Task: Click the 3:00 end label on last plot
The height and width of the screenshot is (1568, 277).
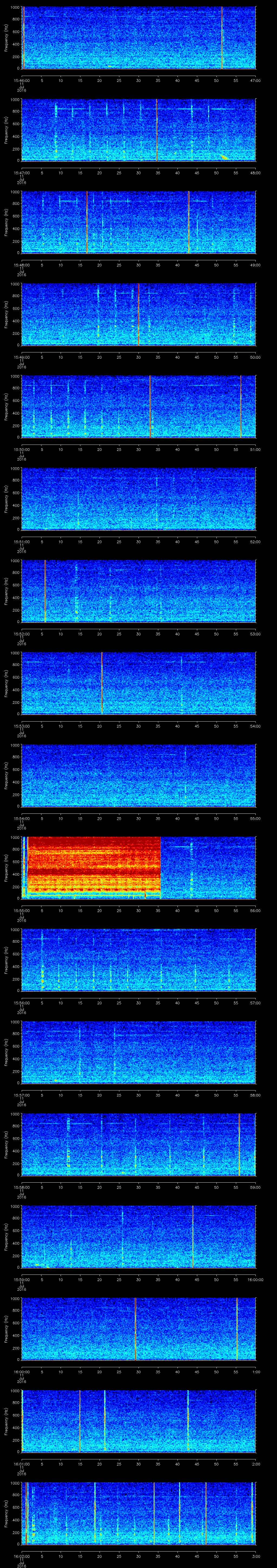Action: [256, 1556]
